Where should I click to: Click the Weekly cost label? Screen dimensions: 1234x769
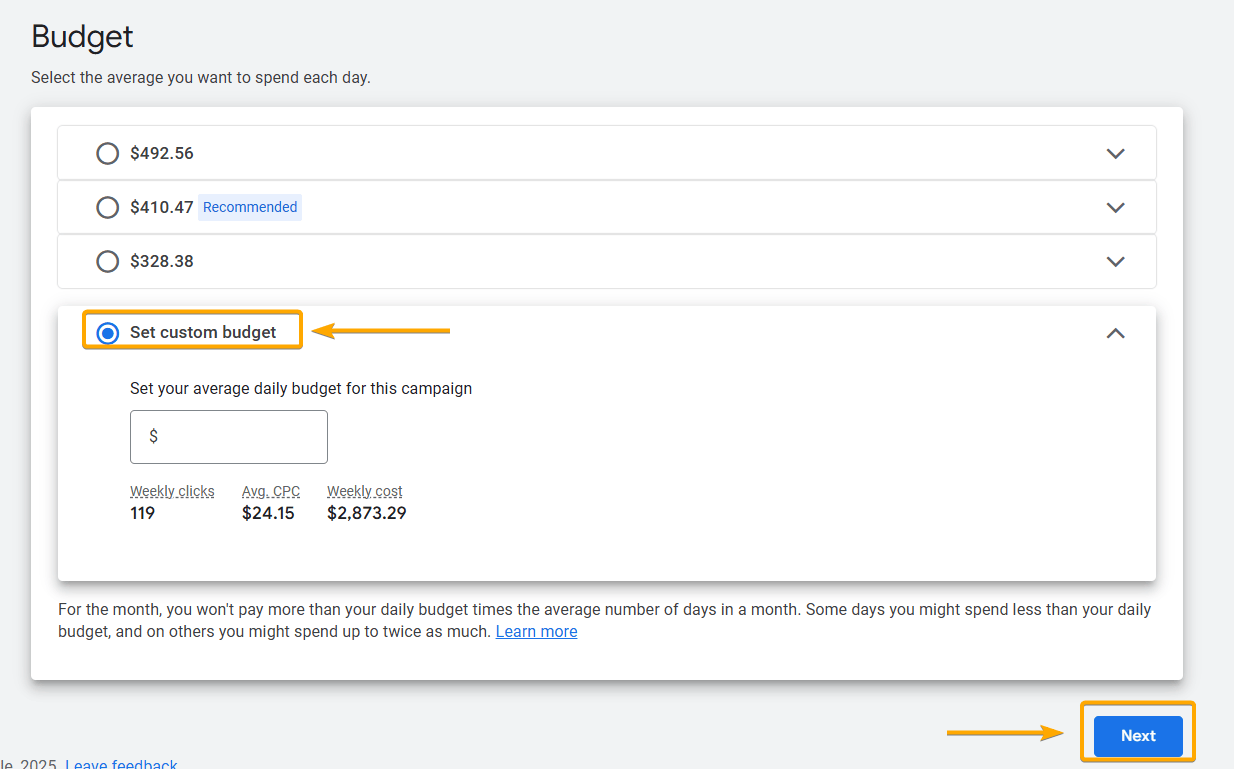pyautogui.click(x=365, y=491)
